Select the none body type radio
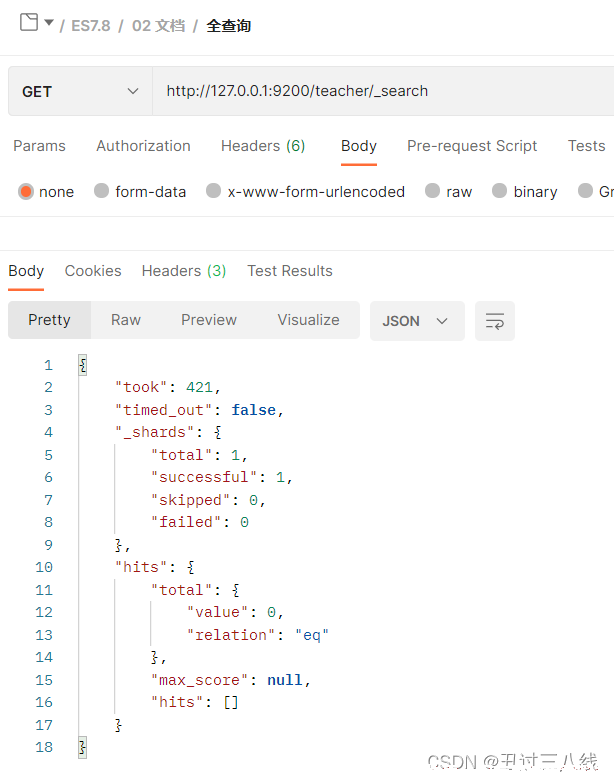 click(x=26, y=191)
